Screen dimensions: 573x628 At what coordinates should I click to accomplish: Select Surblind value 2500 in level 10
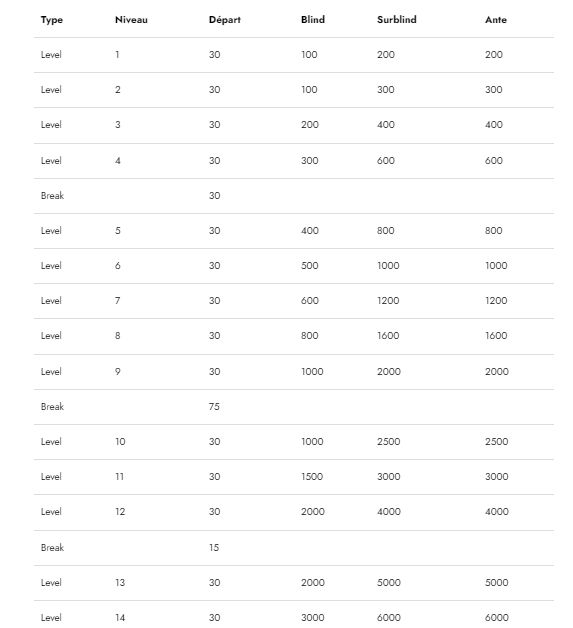[388, 441]
